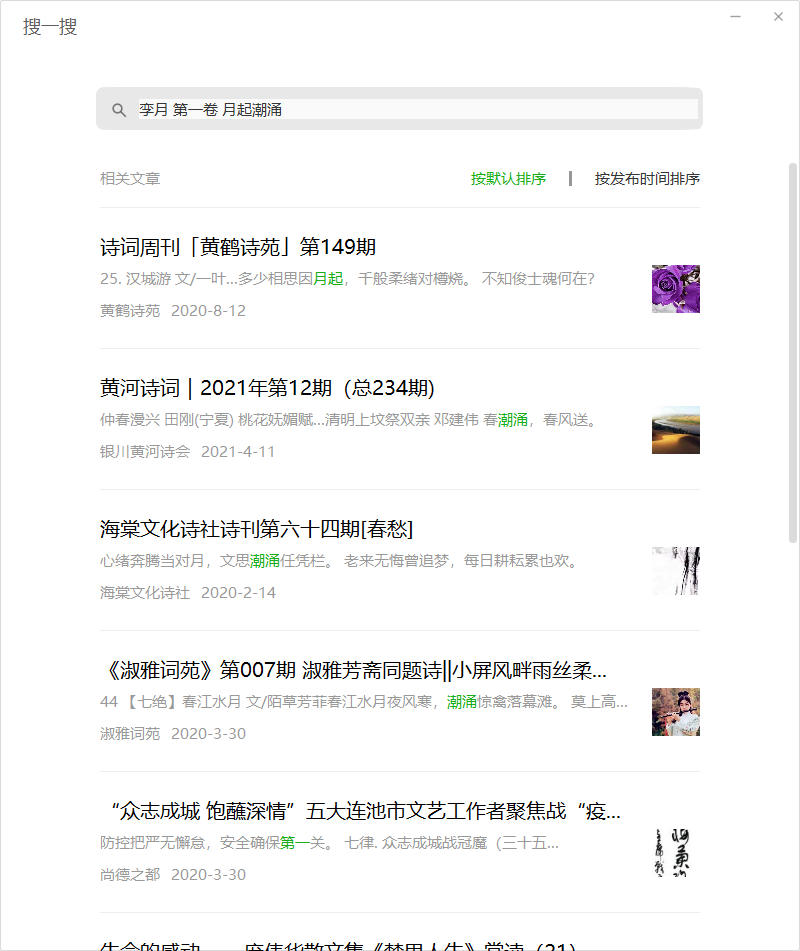Open the calligraphy thumbnail
The width and height of the screenshot is (800, 951).
tap(676, 853)
